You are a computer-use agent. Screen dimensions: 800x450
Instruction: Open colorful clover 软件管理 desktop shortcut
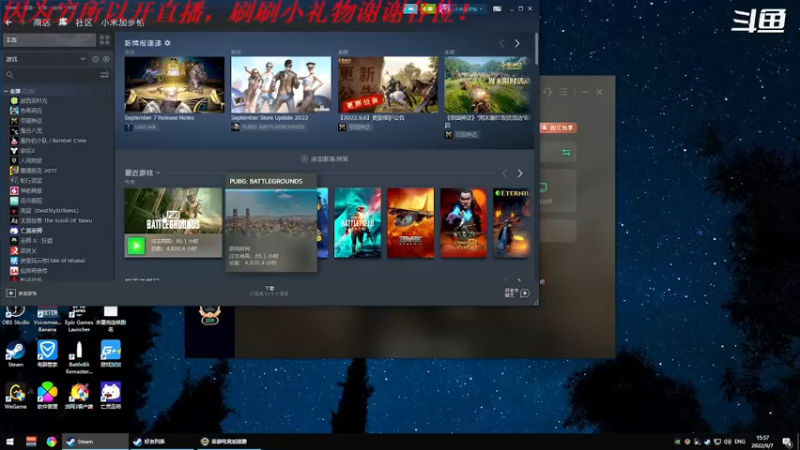[x=47, y=395]
